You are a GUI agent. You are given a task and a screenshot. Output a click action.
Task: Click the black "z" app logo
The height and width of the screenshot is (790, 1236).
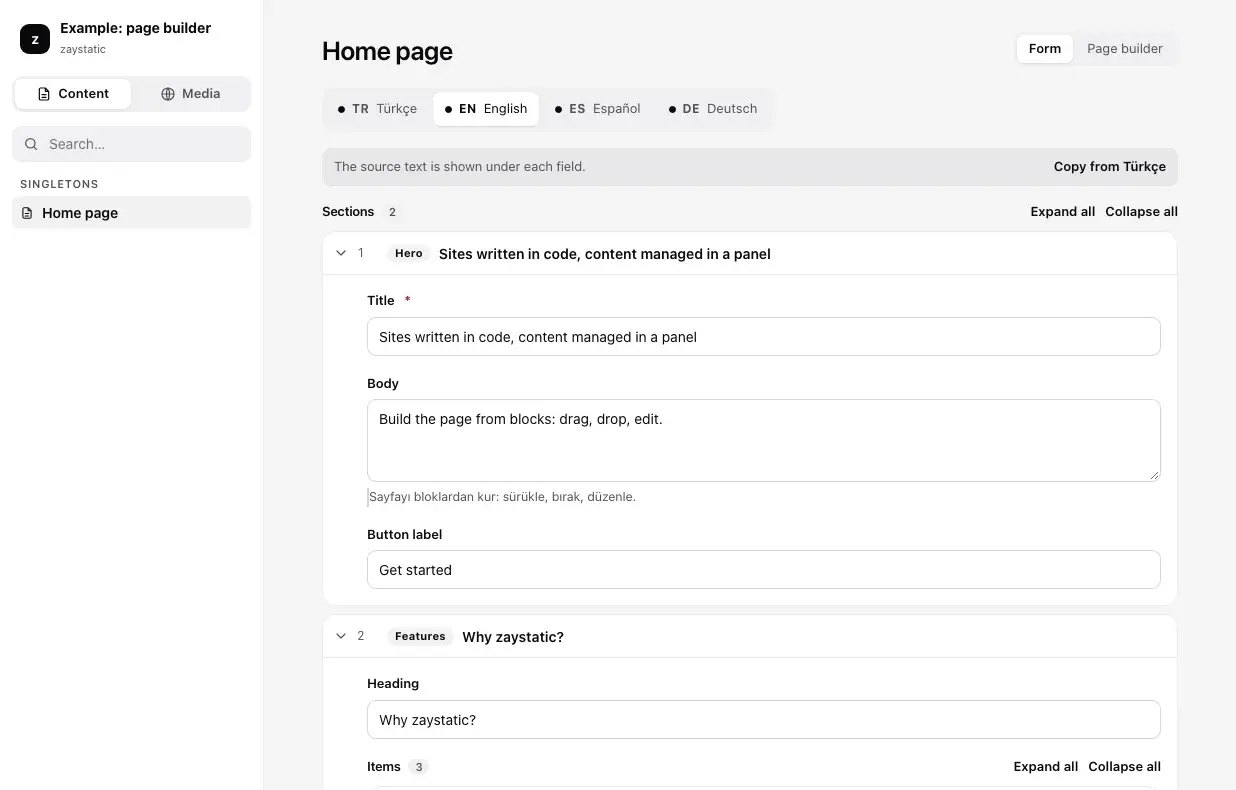pyautogui.click(x=35, y=39)
